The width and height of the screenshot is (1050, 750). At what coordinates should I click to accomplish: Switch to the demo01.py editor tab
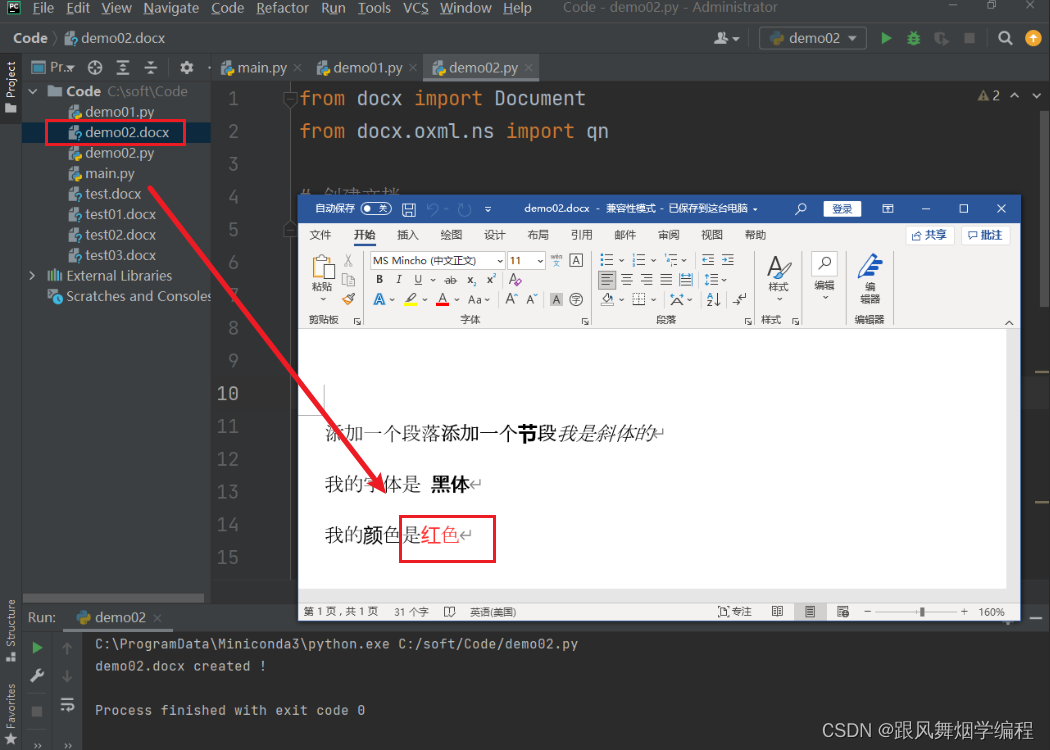(x=368, y=68)
